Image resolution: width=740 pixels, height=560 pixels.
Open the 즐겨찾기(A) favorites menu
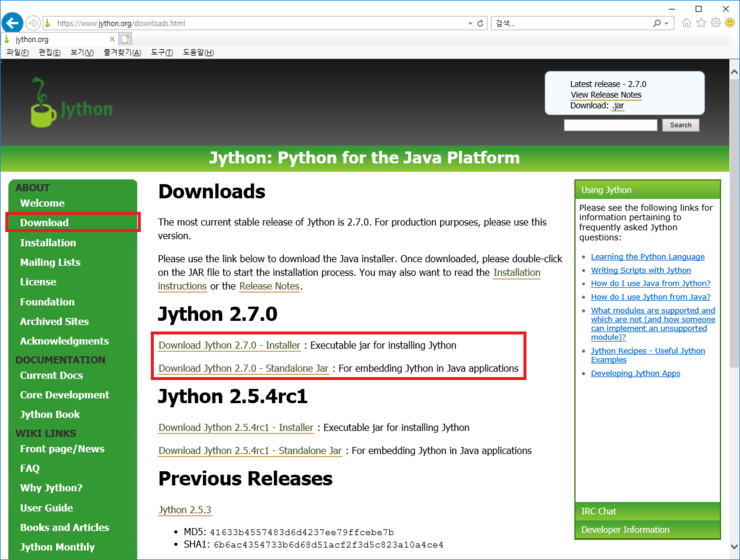(x=121, y=52)
